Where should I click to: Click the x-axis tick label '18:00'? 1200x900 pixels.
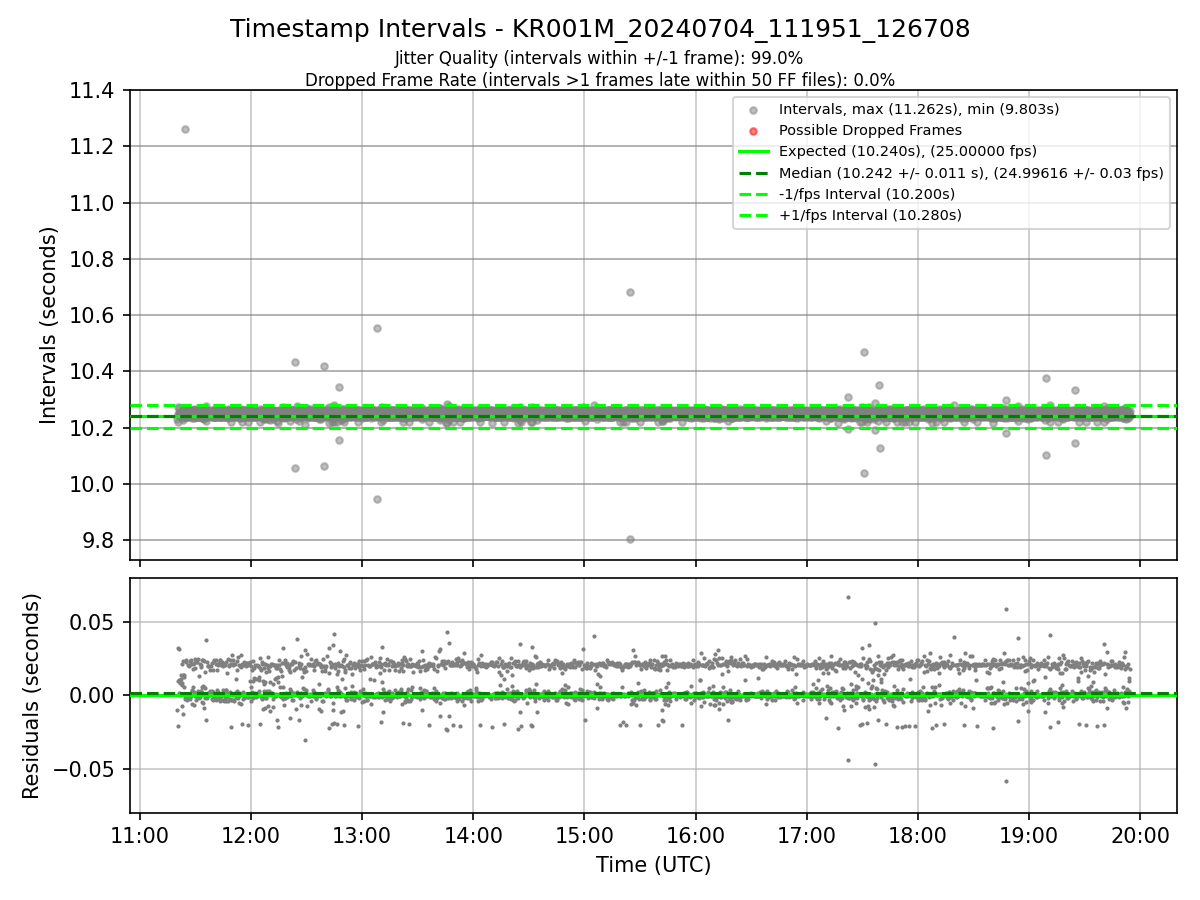click(918, 834)
